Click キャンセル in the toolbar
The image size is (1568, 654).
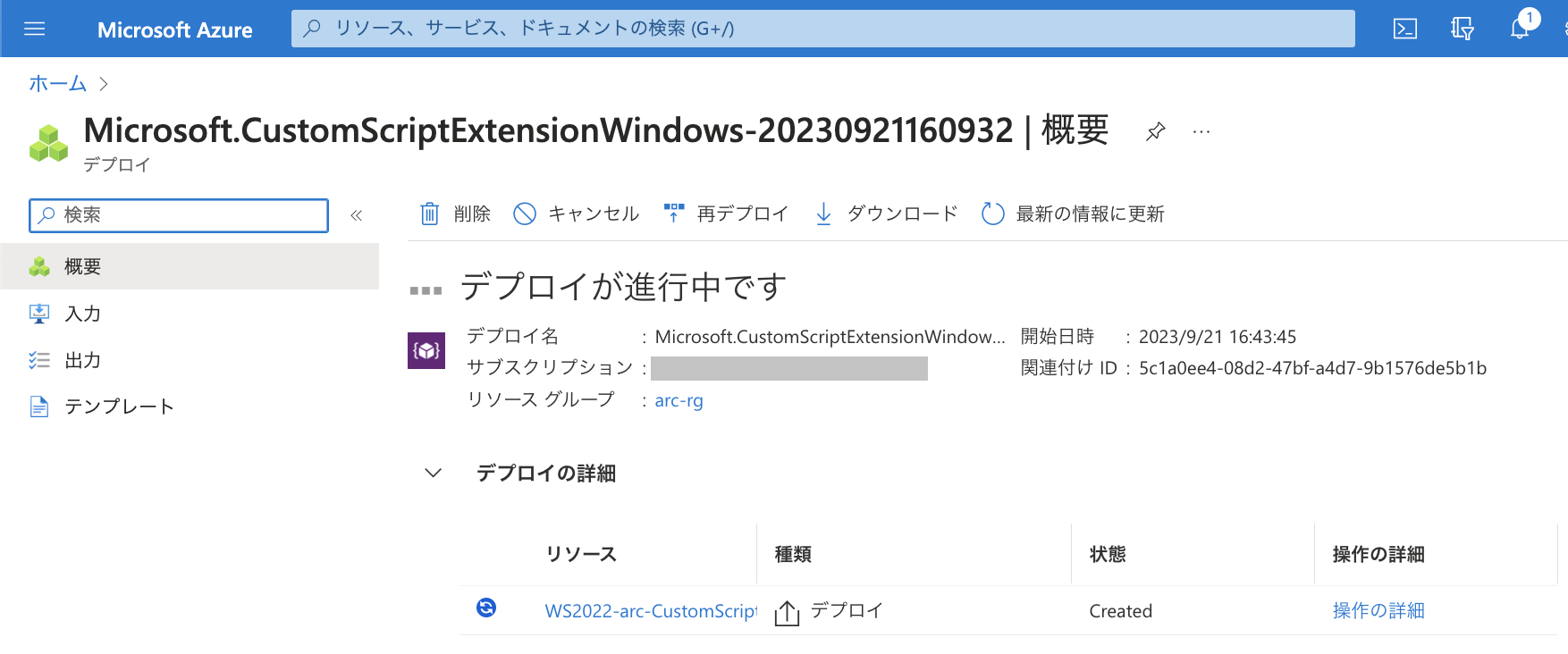(577, 214)
